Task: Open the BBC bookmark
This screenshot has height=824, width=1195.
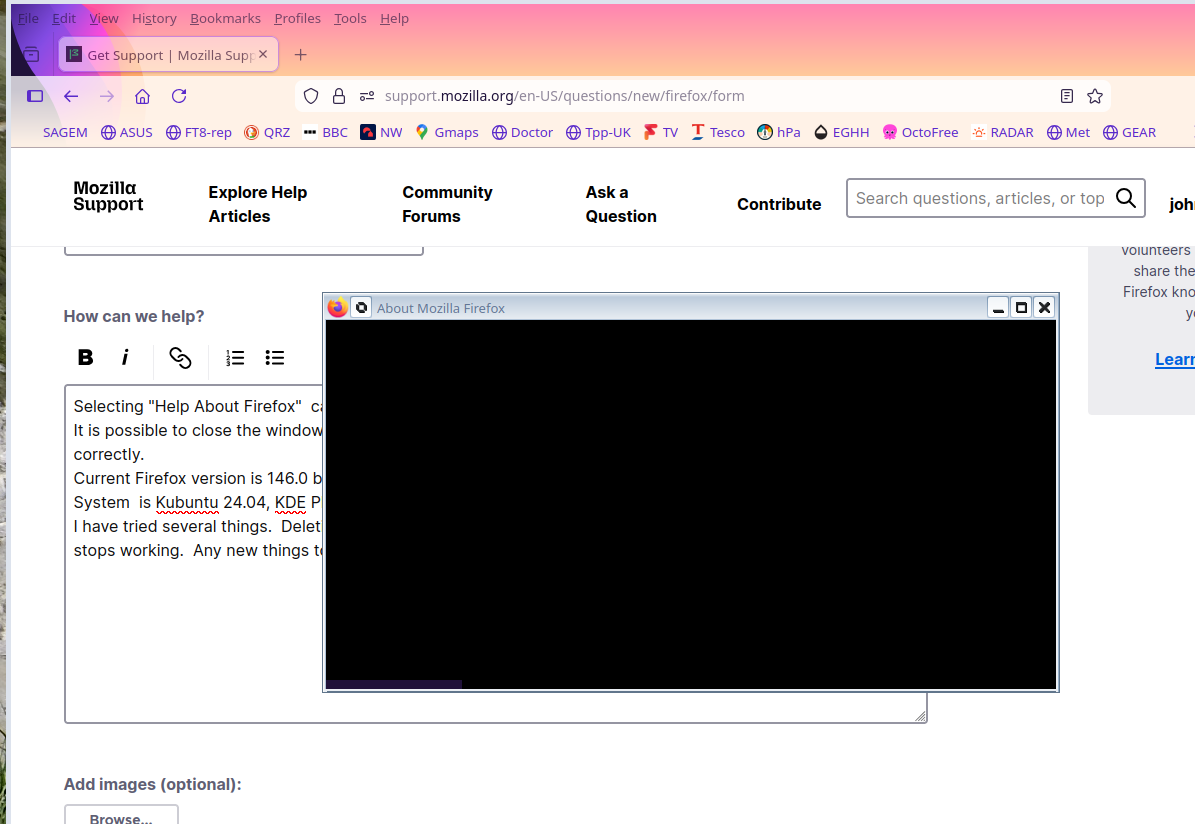Action: point(325,133)
